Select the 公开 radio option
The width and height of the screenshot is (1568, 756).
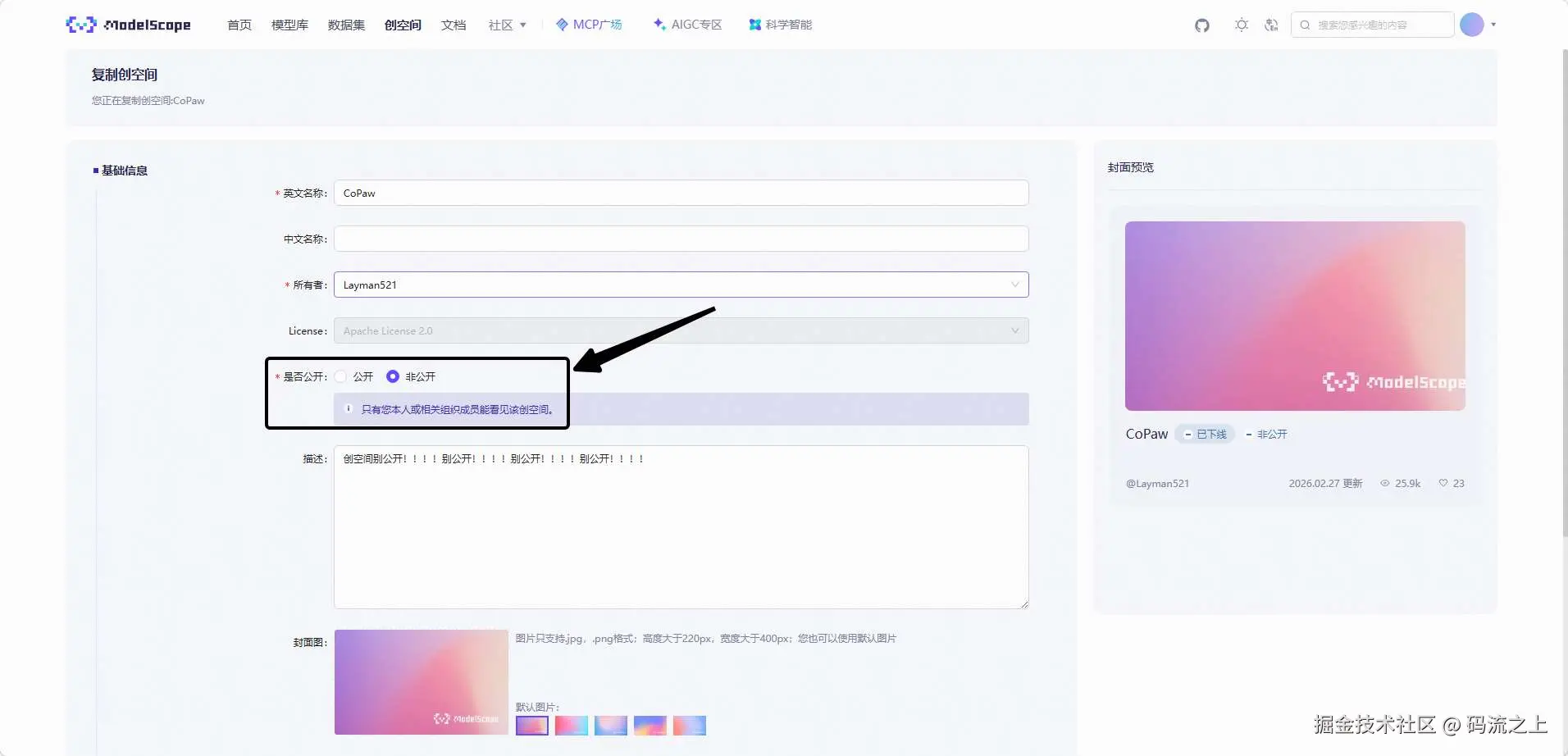pyautogui.click(x=340, y=376)
